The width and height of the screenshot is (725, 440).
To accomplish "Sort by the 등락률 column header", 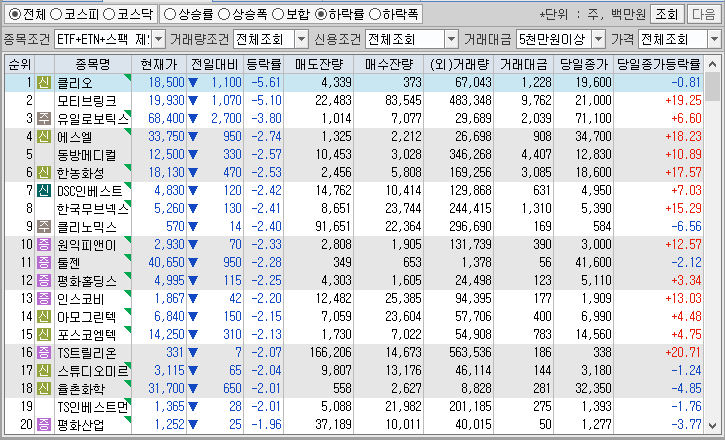I will pos(264,64).
